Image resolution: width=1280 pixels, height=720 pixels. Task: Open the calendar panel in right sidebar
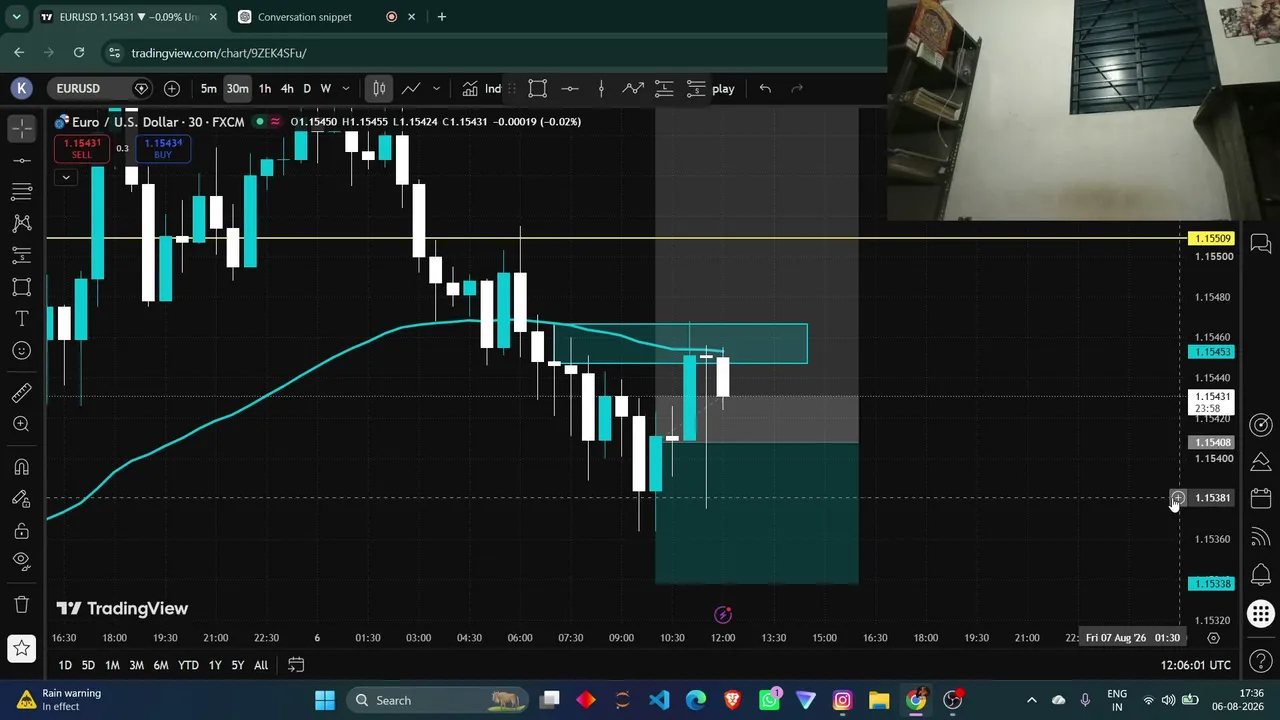click(x=1261, y=499)
